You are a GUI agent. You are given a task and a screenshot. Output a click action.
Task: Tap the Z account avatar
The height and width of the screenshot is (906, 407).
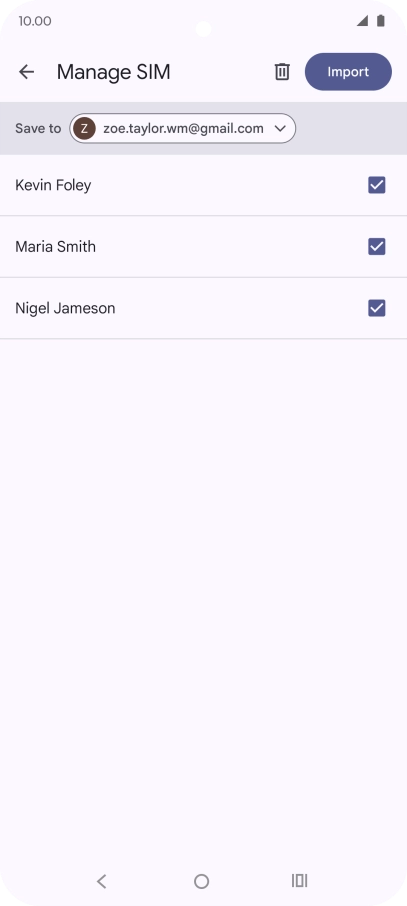click(x=84, y=128)
